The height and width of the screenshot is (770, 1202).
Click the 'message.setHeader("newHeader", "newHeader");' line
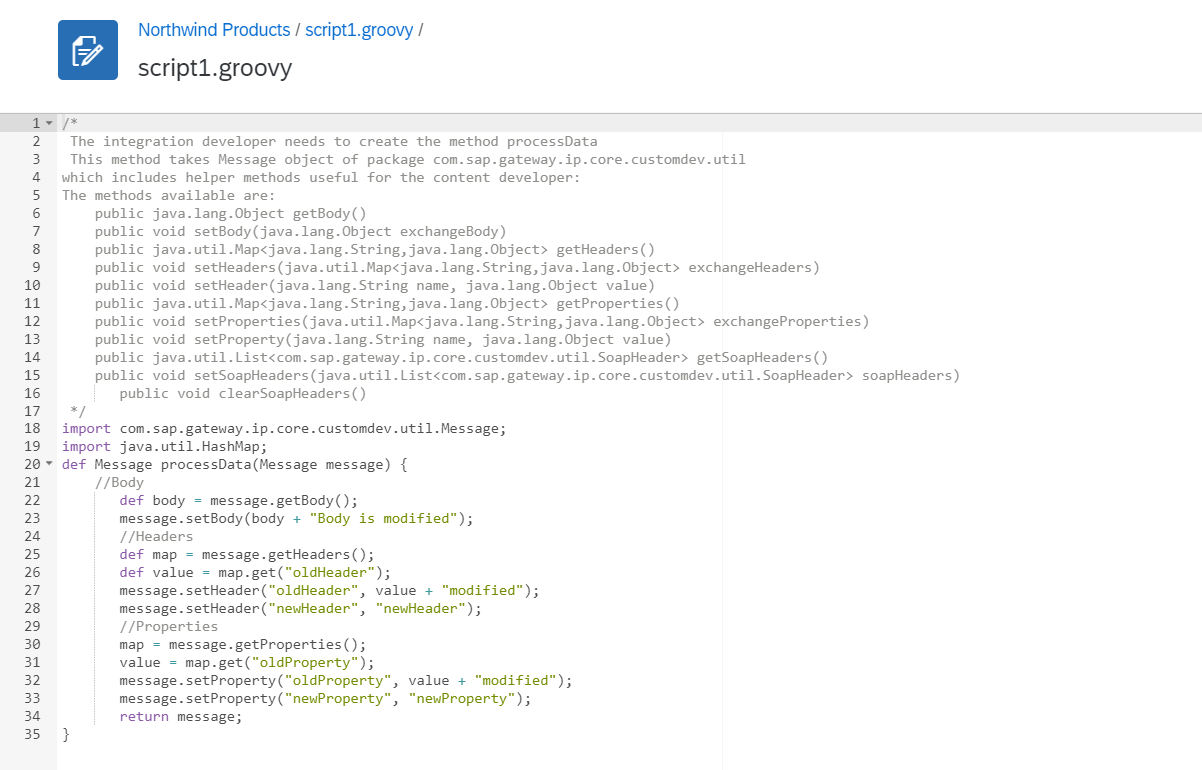click(300, 609)
